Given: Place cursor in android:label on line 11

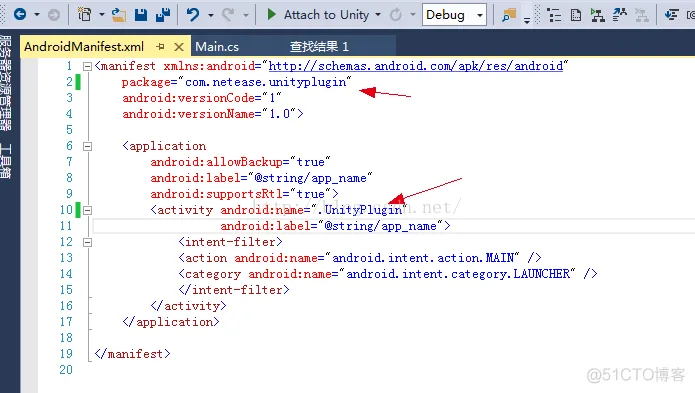Looking at the screenshot, I should 266,226.
